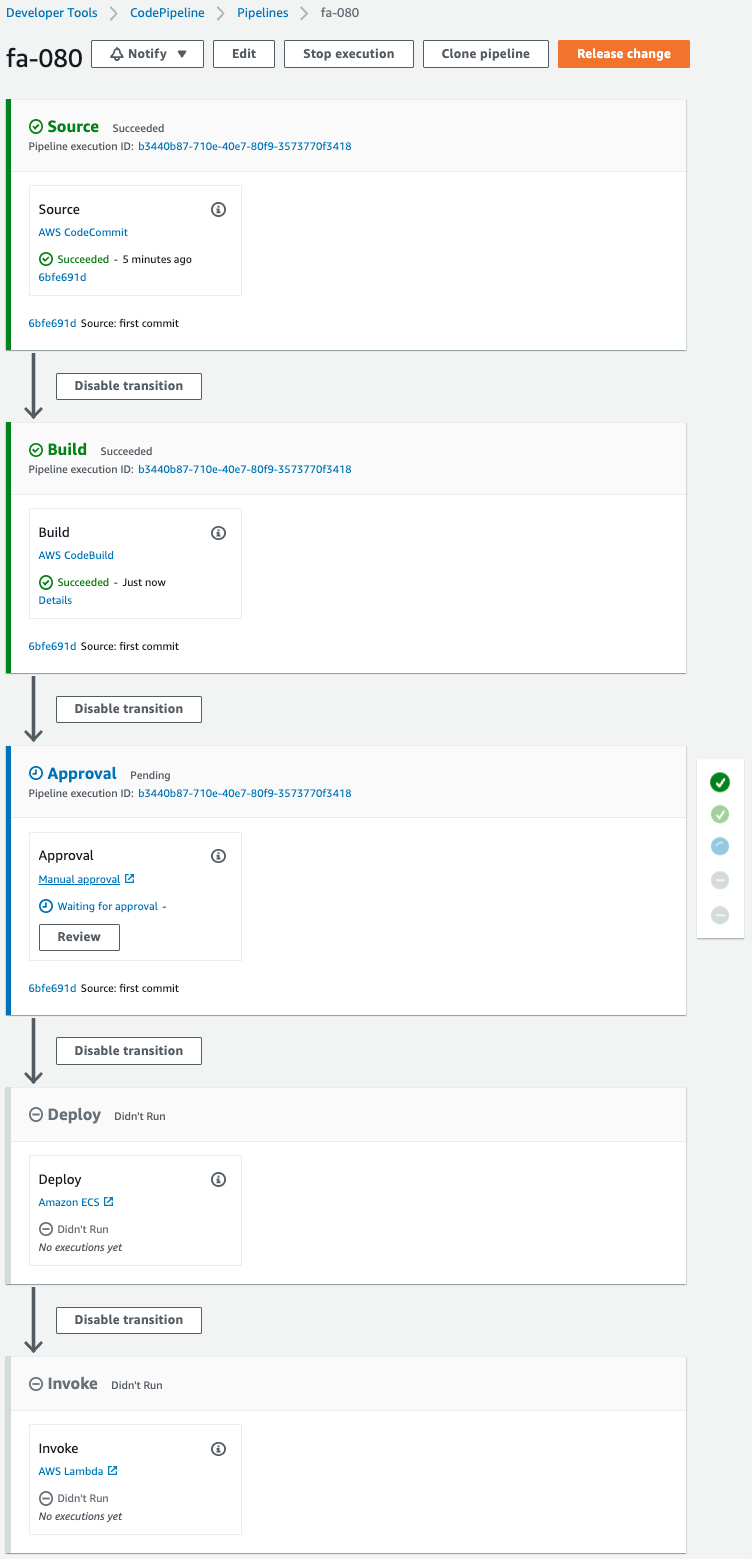The width and height of the screenshot is (752, 1559).
Task: Click the Build action info icon
Action: (x=219, y=533)
